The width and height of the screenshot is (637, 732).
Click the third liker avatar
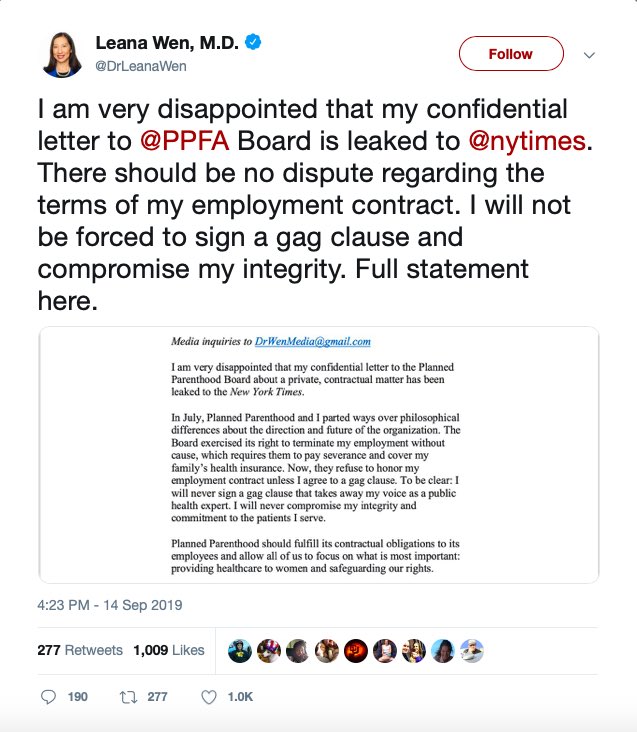(x=297, y=650)
